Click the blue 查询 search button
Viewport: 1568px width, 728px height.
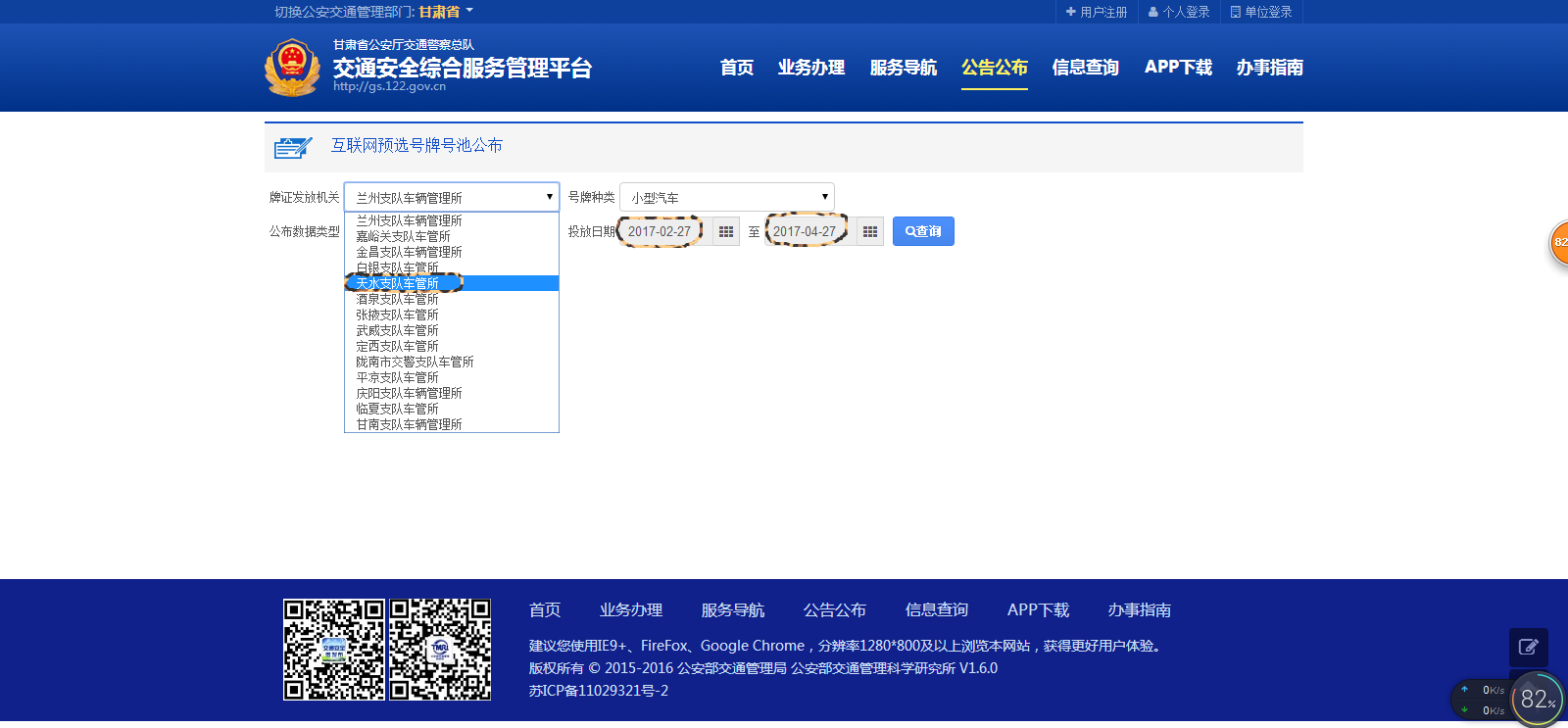pyautogui.click(x=923, y=231)
